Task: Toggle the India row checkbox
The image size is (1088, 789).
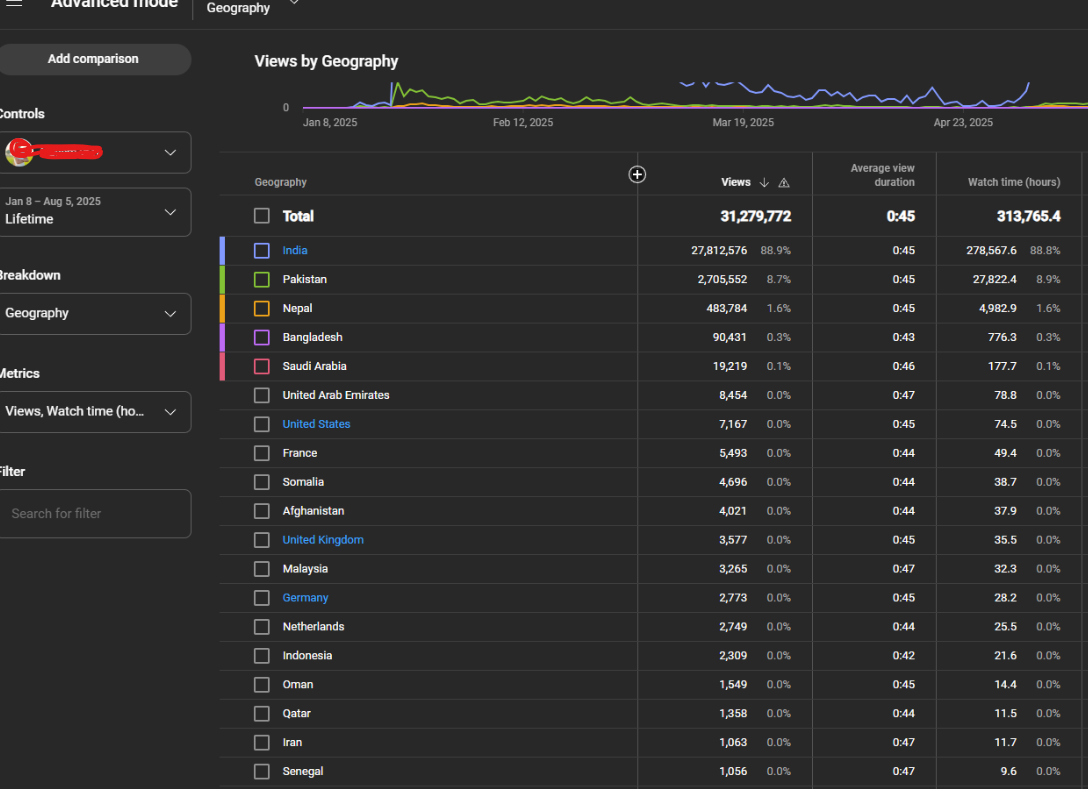Action: click(x=262, y=251)
